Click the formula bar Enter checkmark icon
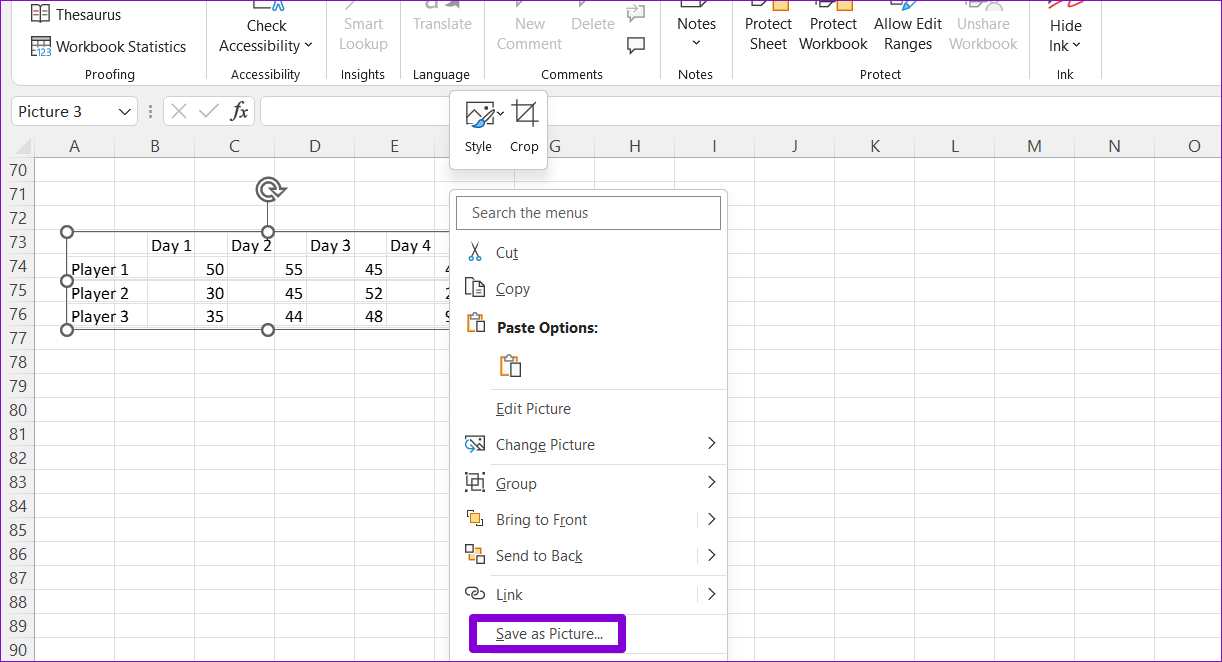The width and height of the screenshot is (1222, 662). pyautogui.click(x=208, y=111)
